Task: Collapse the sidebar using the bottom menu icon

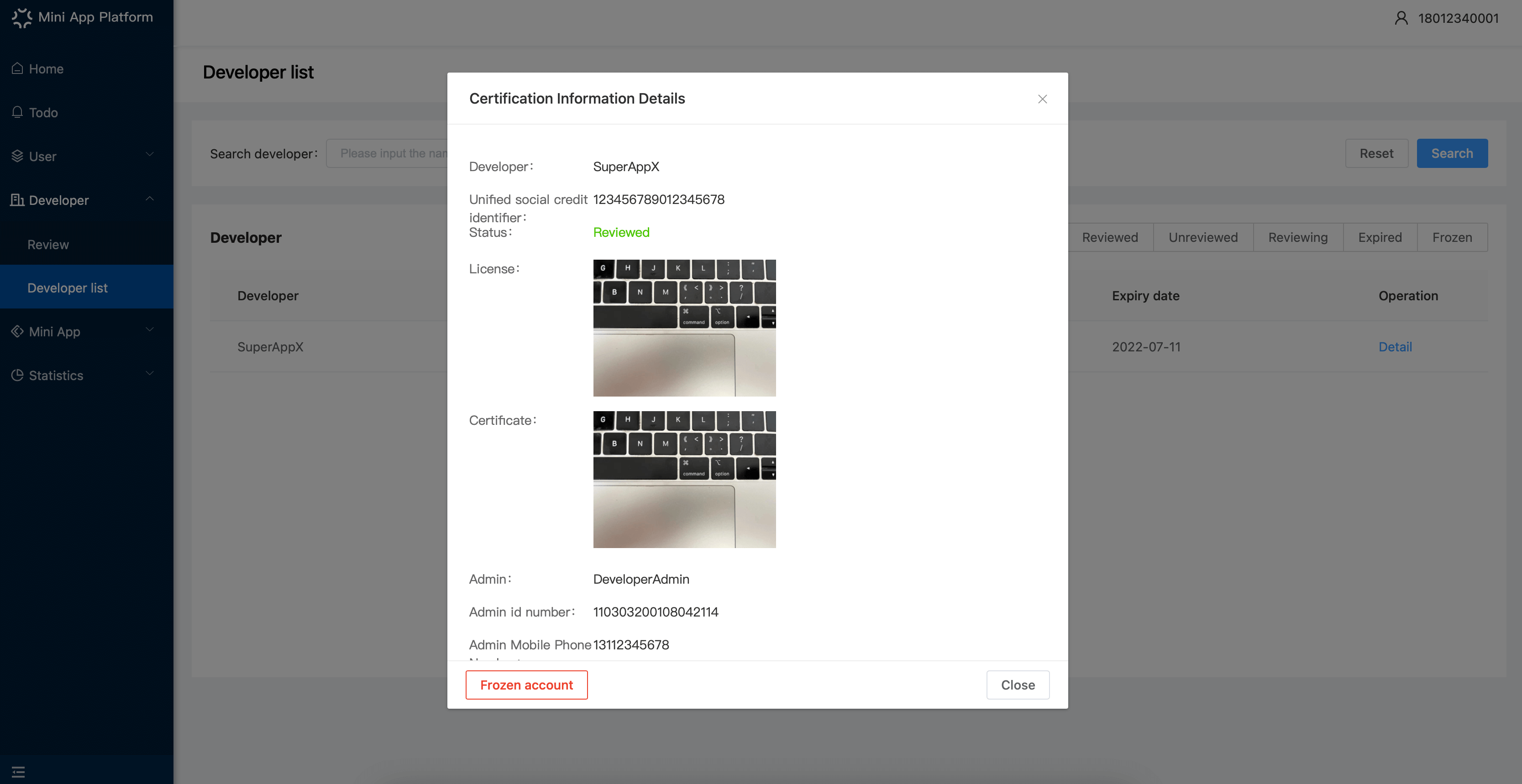Action: tap(18, 772)
